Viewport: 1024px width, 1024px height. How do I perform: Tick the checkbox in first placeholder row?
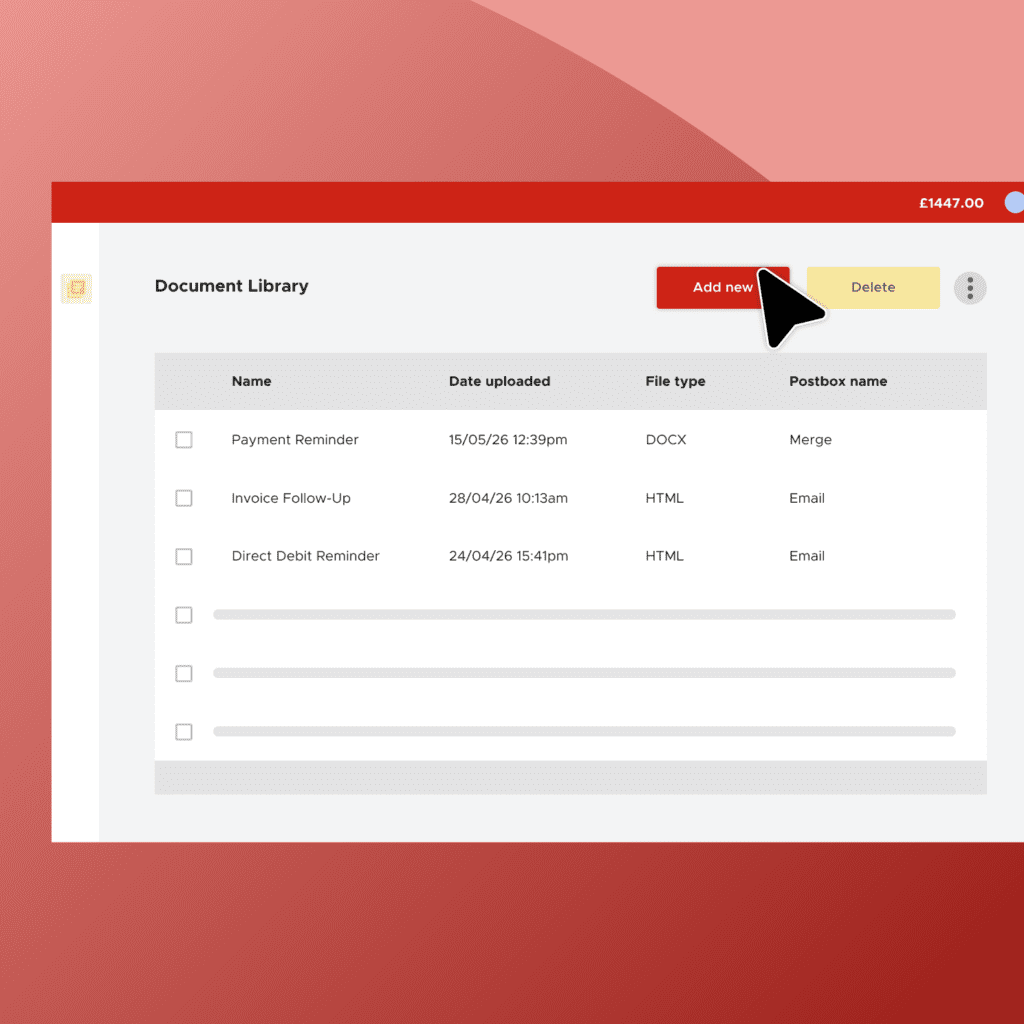tap(184, 615)
